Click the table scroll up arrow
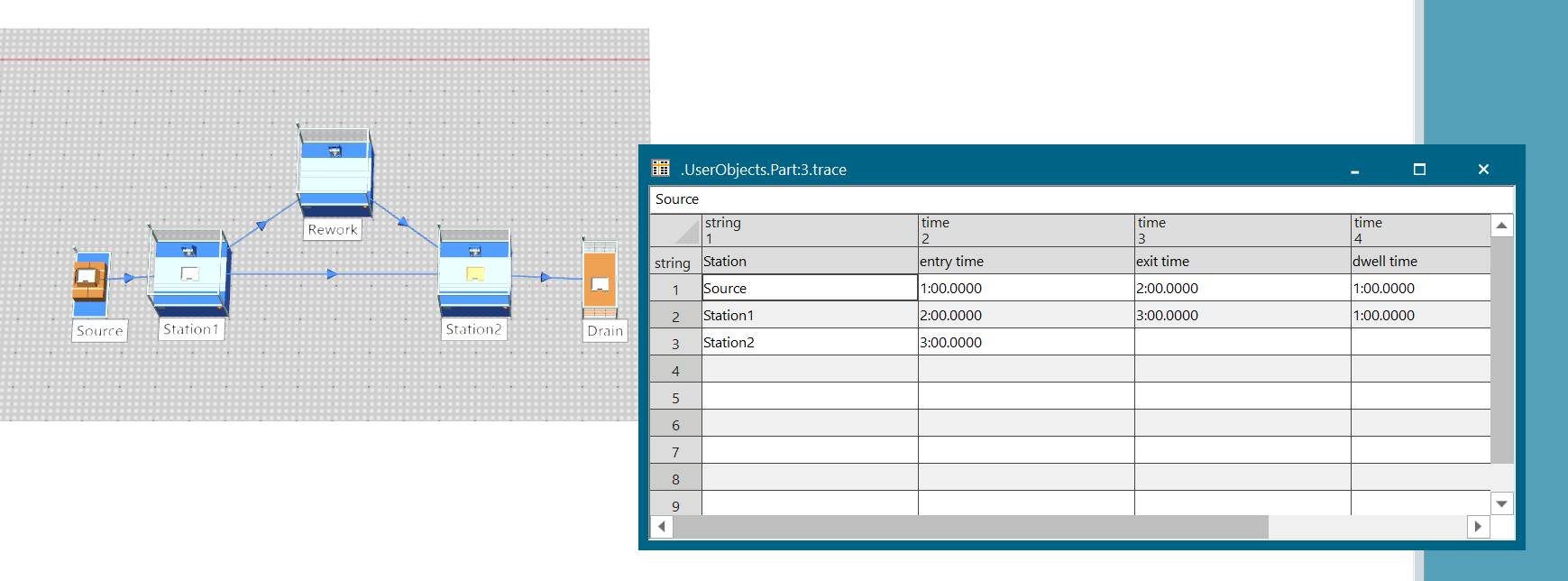This screenshot has width=1568, height=581. pos(1501,226)
